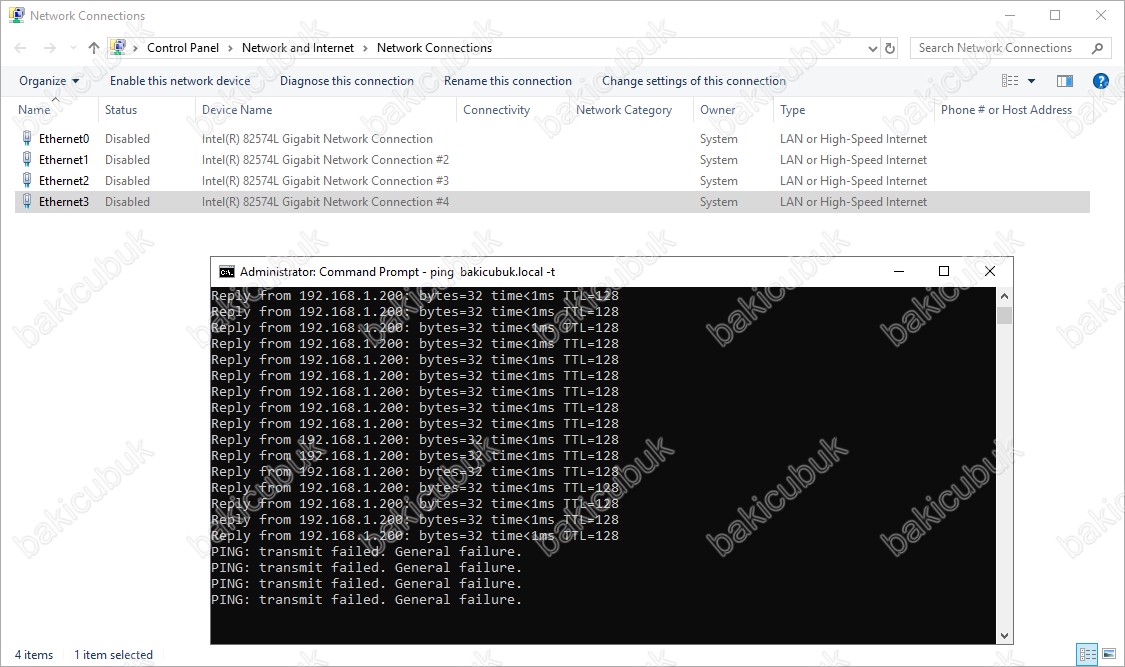Open the recent locations dropdown arrow

point(72,48)
